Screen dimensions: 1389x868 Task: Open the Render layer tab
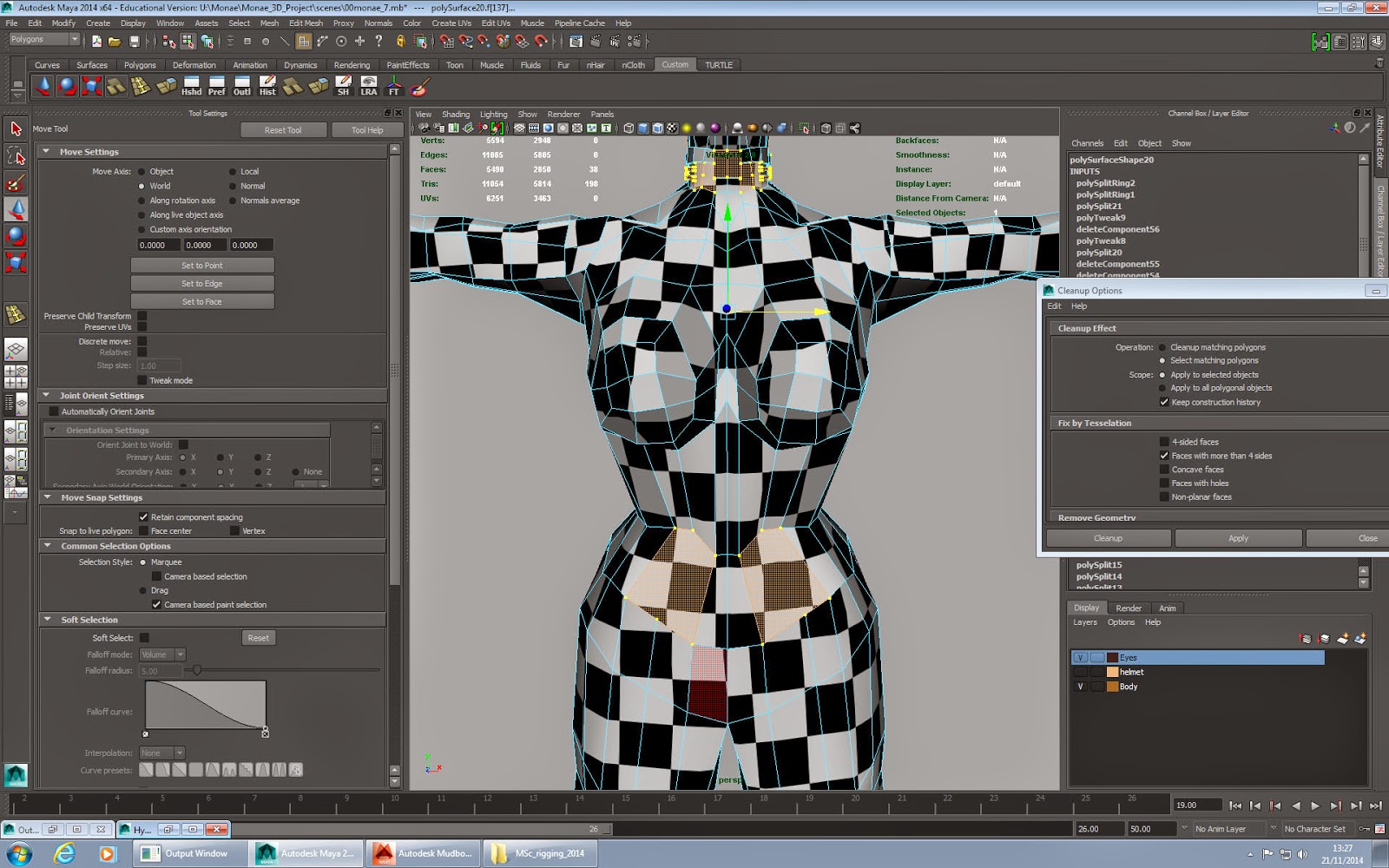pos(1129,608)
